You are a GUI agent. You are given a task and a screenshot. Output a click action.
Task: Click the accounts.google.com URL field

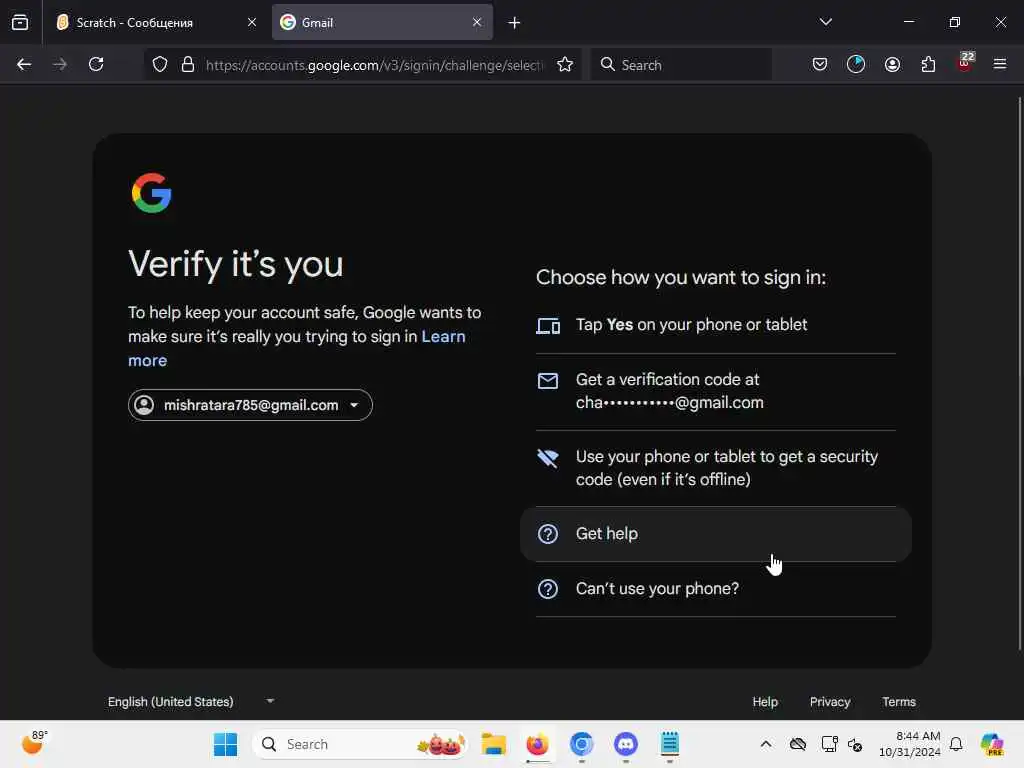coord(374,65)
